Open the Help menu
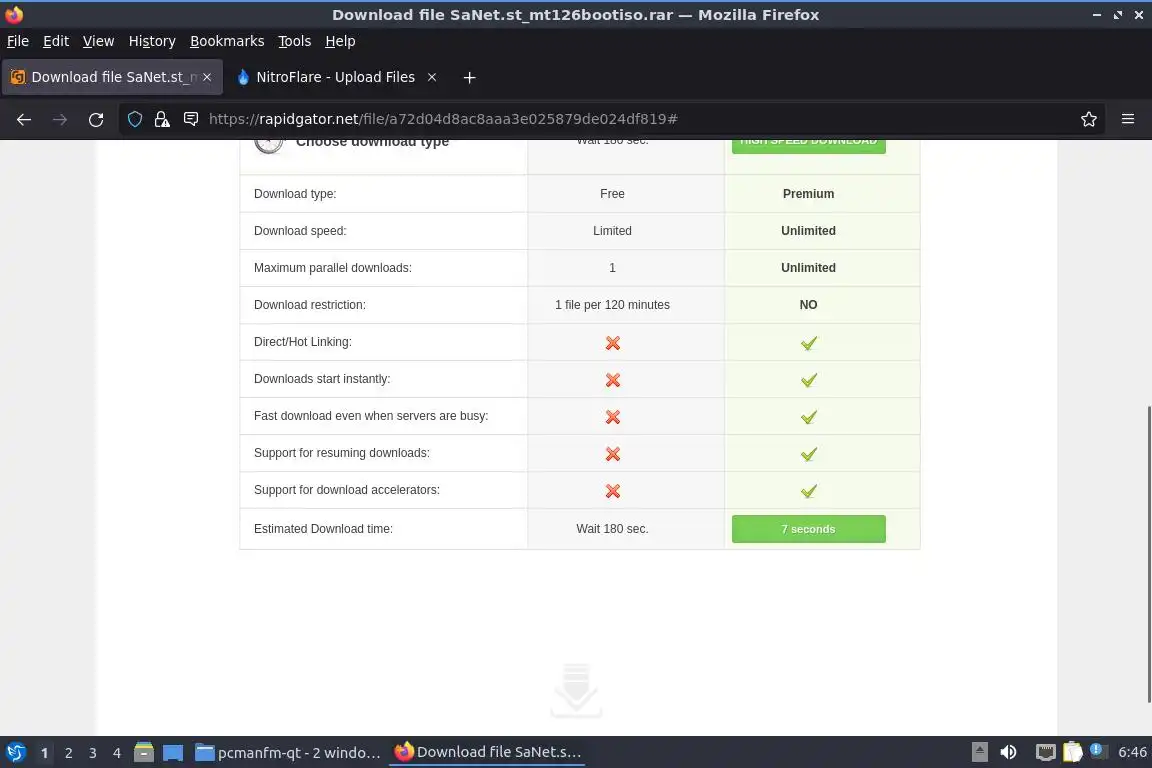 340,41
